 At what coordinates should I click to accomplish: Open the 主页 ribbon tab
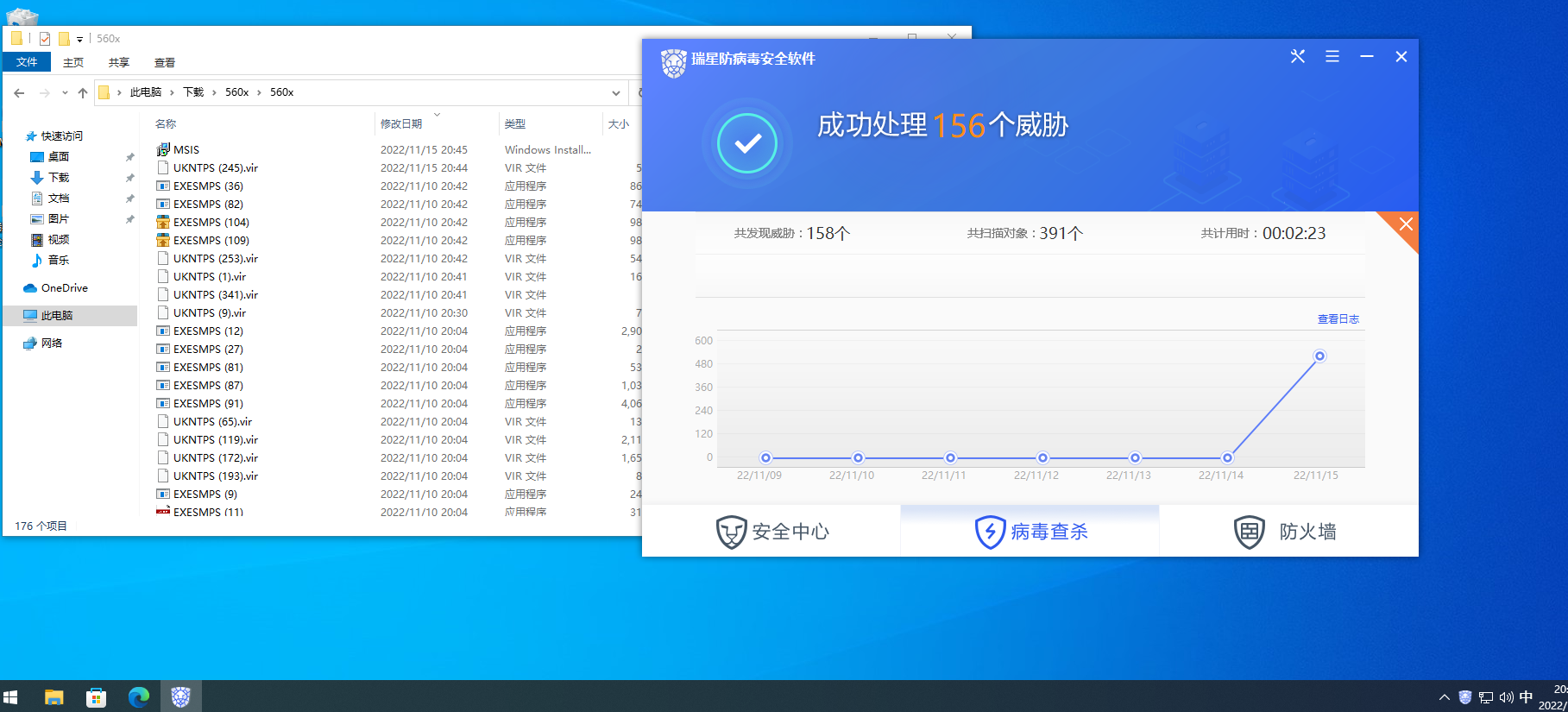[73, 62]
